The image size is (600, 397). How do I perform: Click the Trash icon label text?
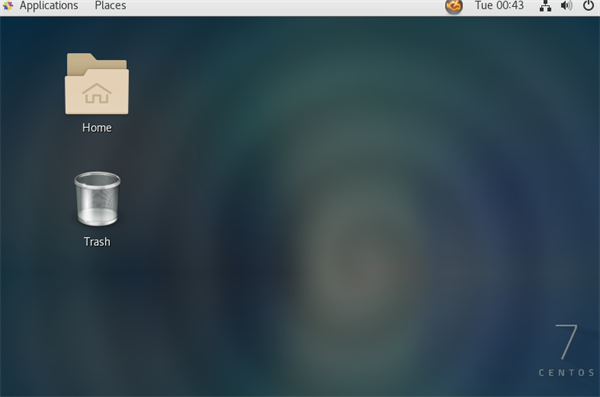click(x=97, y=242)
